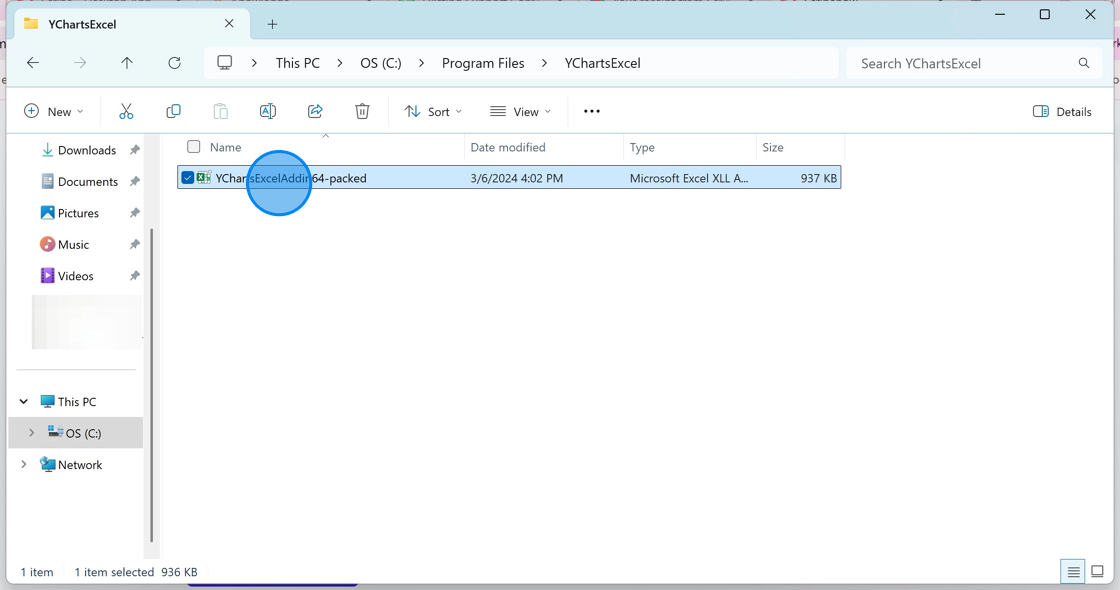
Task: Click the search magnifier icon
Action: coord(1084,63)
